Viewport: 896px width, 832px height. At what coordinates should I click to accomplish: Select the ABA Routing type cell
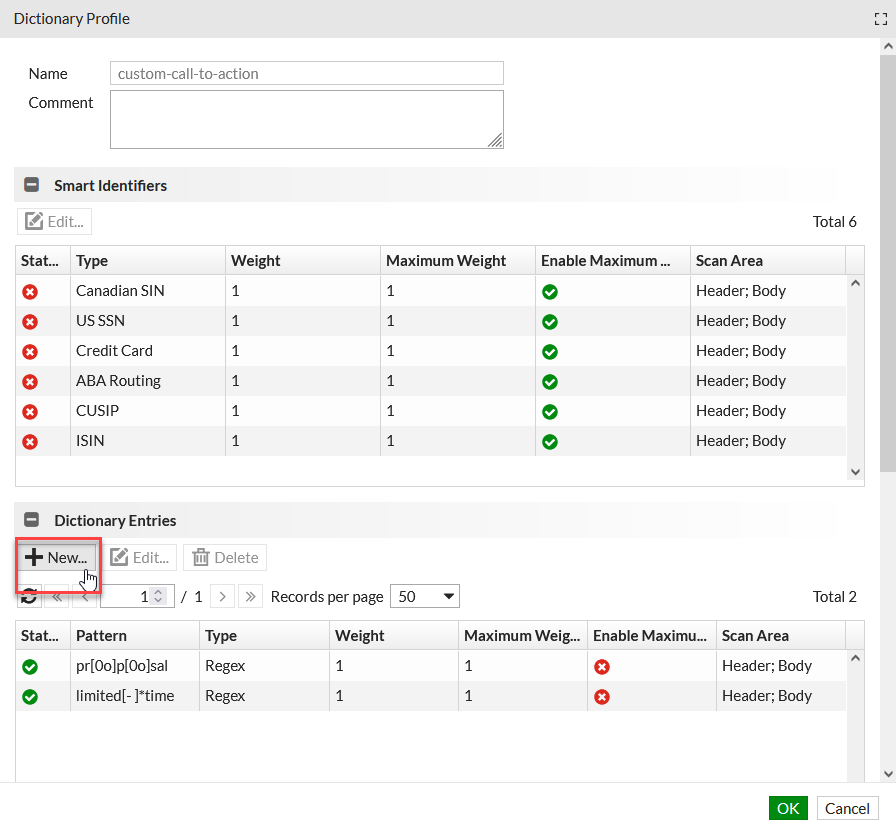(x=148, y=381)
